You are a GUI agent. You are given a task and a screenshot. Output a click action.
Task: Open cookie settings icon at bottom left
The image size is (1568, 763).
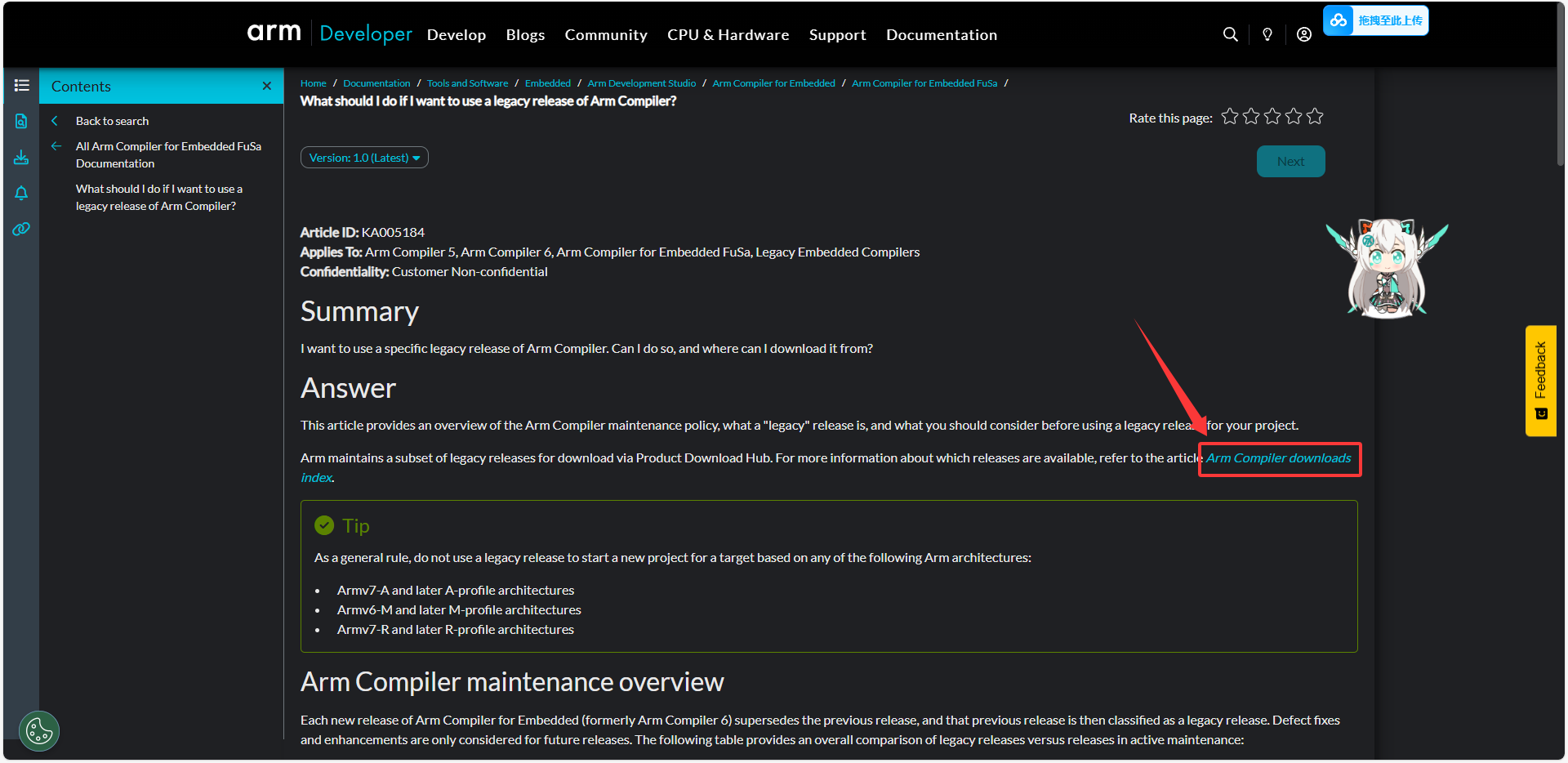(x=39, y=731)
